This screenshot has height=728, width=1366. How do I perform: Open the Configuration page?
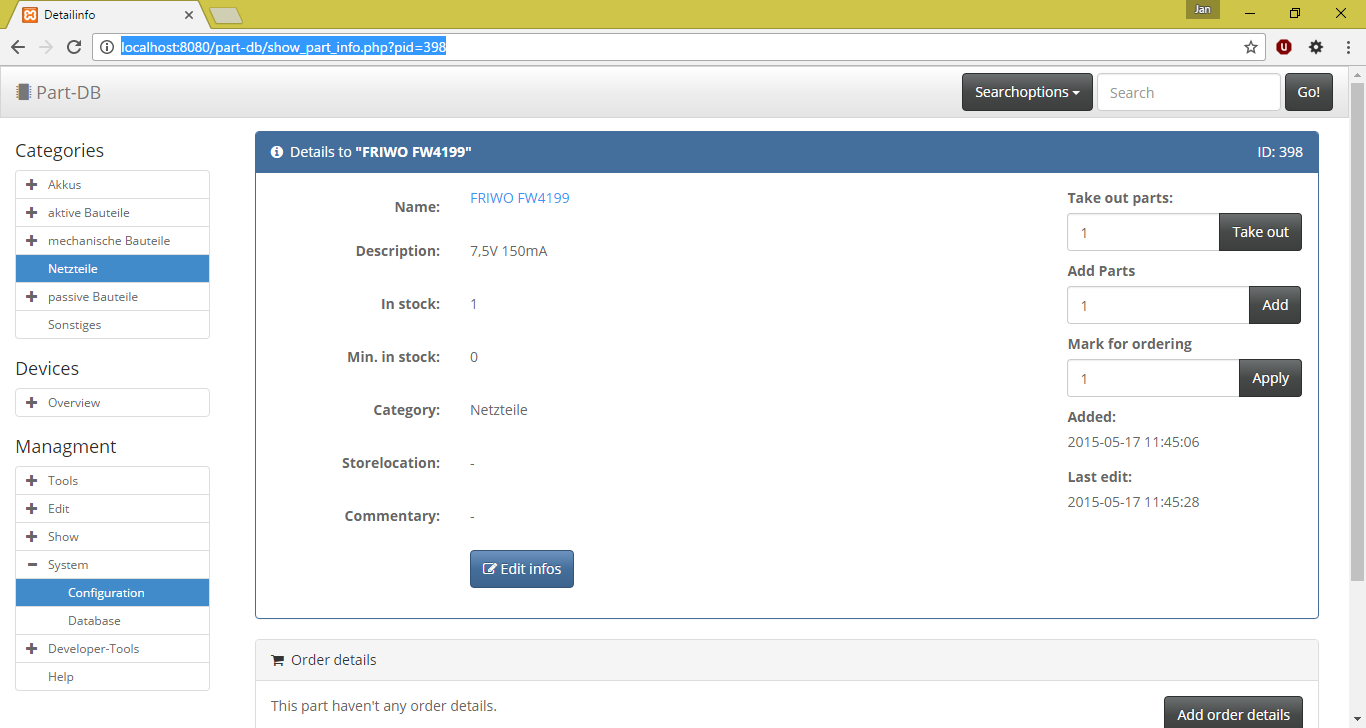coord(112,593)
